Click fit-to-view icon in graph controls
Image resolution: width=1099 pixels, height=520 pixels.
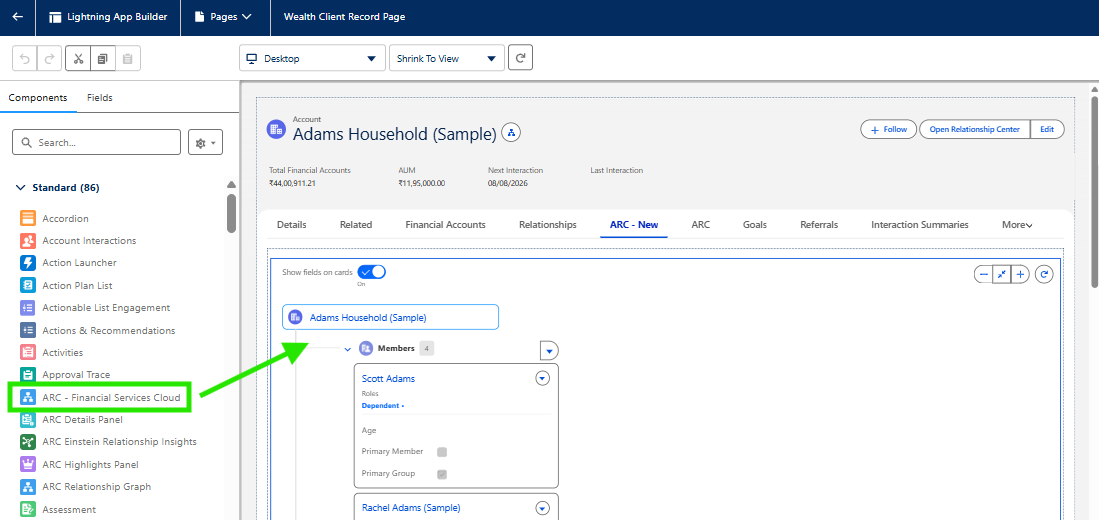pyautogui.click(x=1001, y=274)
